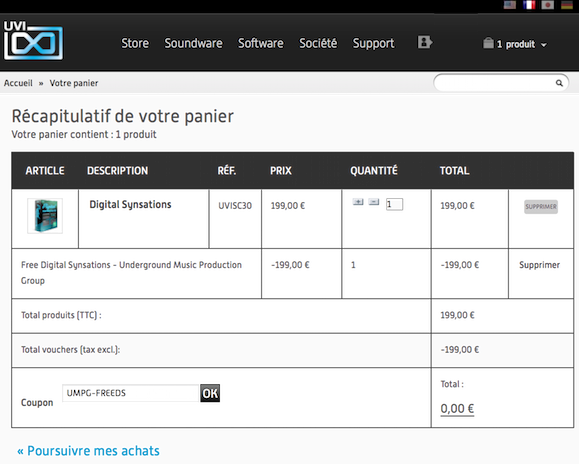Focus the Coupon code input field
Screen dimensions: 579x464
coord(131,393)
